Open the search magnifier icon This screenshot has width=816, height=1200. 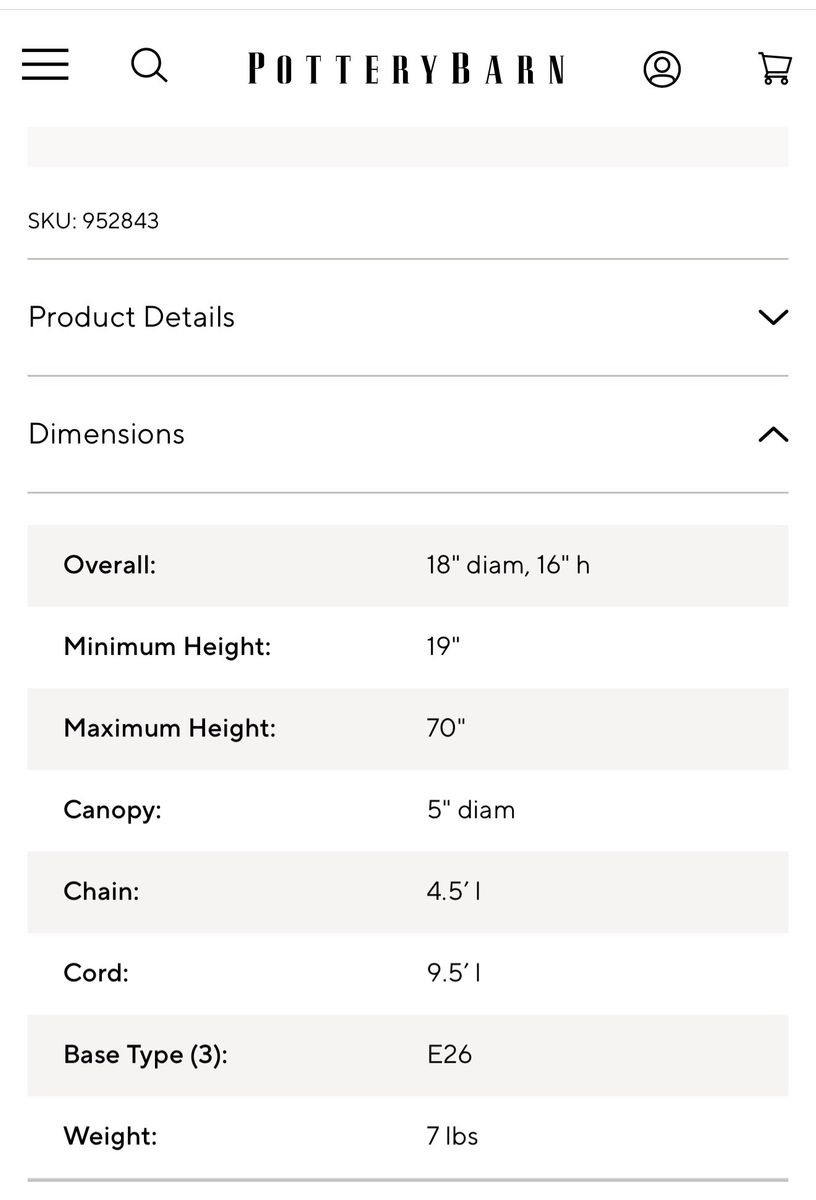point(149,66)
